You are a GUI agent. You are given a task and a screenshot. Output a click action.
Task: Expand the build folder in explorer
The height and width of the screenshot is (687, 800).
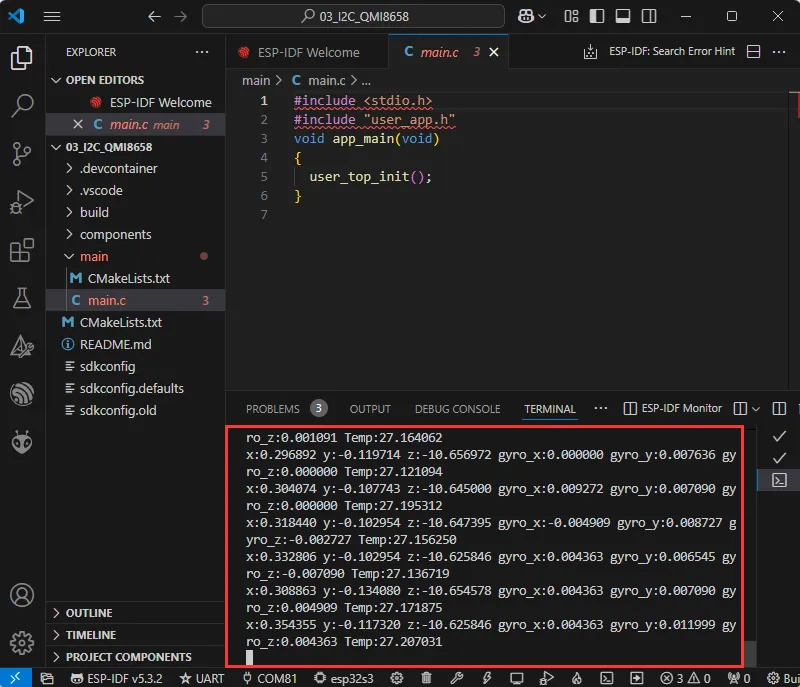coord(94,212)
